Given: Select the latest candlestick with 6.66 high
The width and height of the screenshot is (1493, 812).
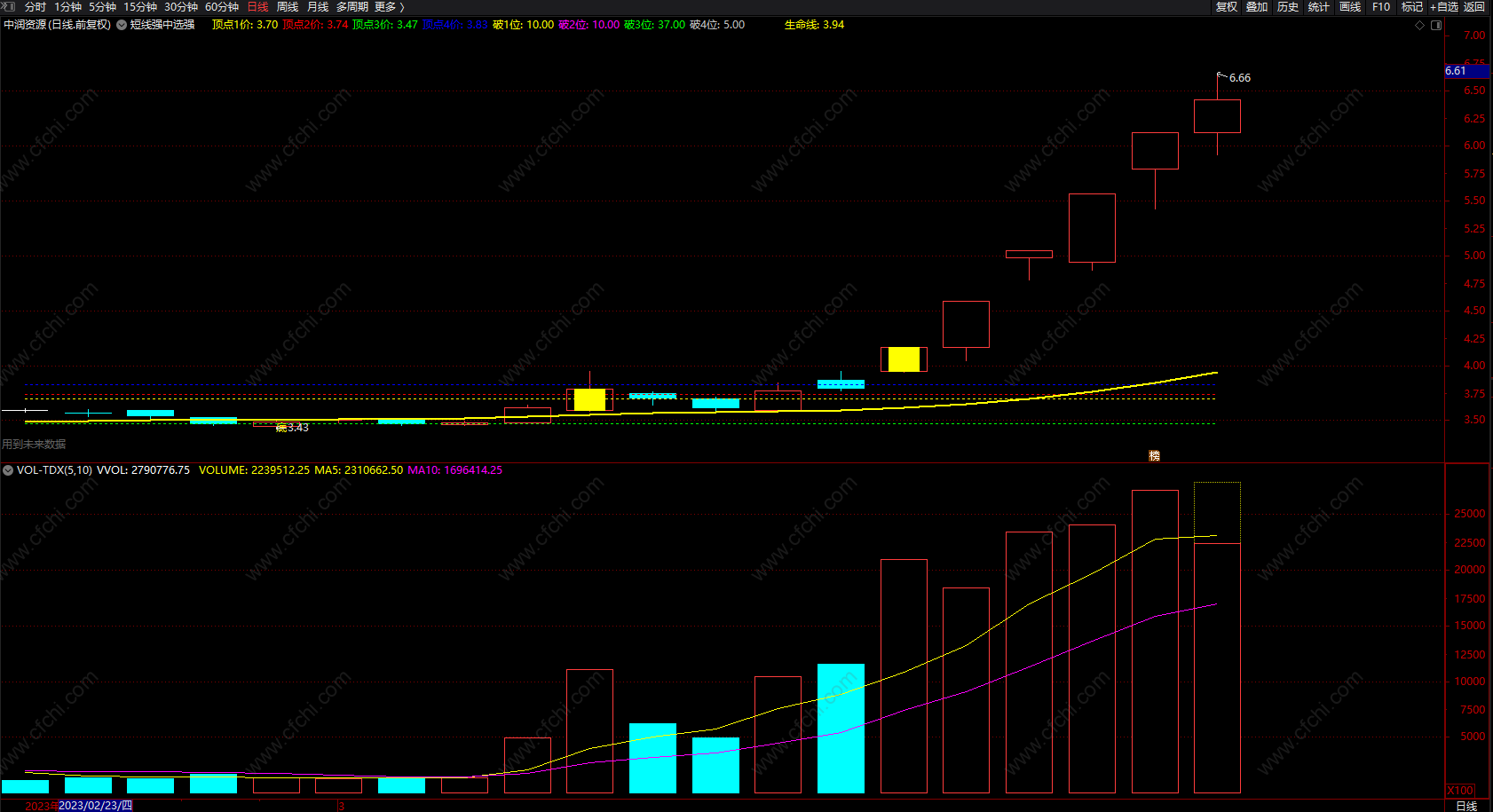Looking at the screenshot, I should [1217, 115].
